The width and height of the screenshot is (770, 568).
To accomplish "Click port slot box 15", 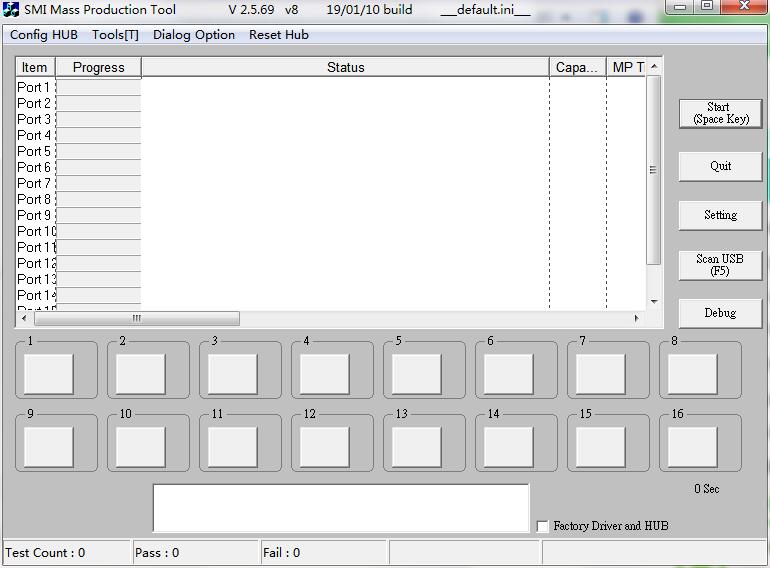I will click(x=601, y=447).
